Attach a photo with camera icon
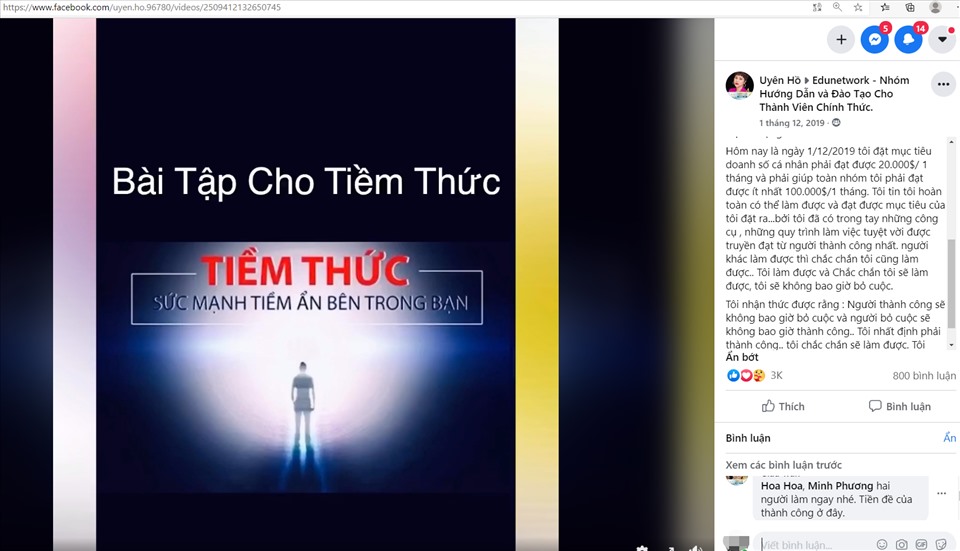This screenshot has width=960, height=551. click(x=901, y=544)
